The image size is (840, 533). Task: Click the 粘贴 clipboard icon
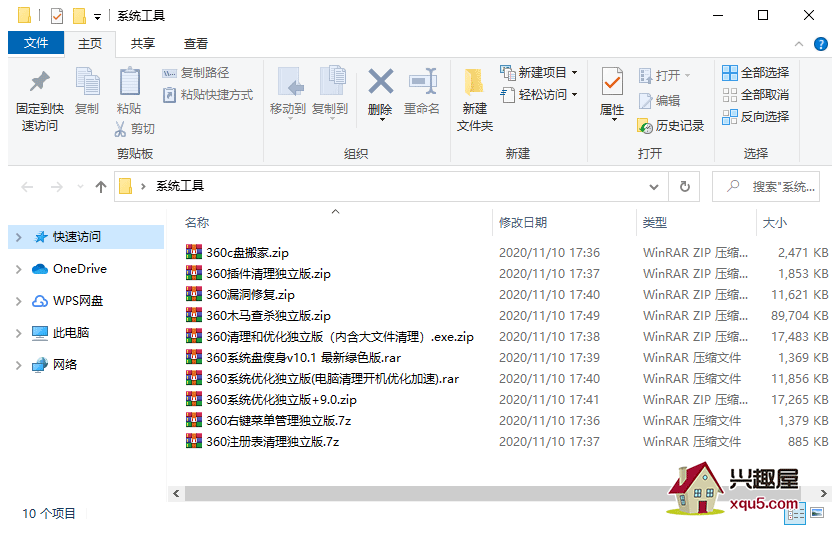[129, 81]
